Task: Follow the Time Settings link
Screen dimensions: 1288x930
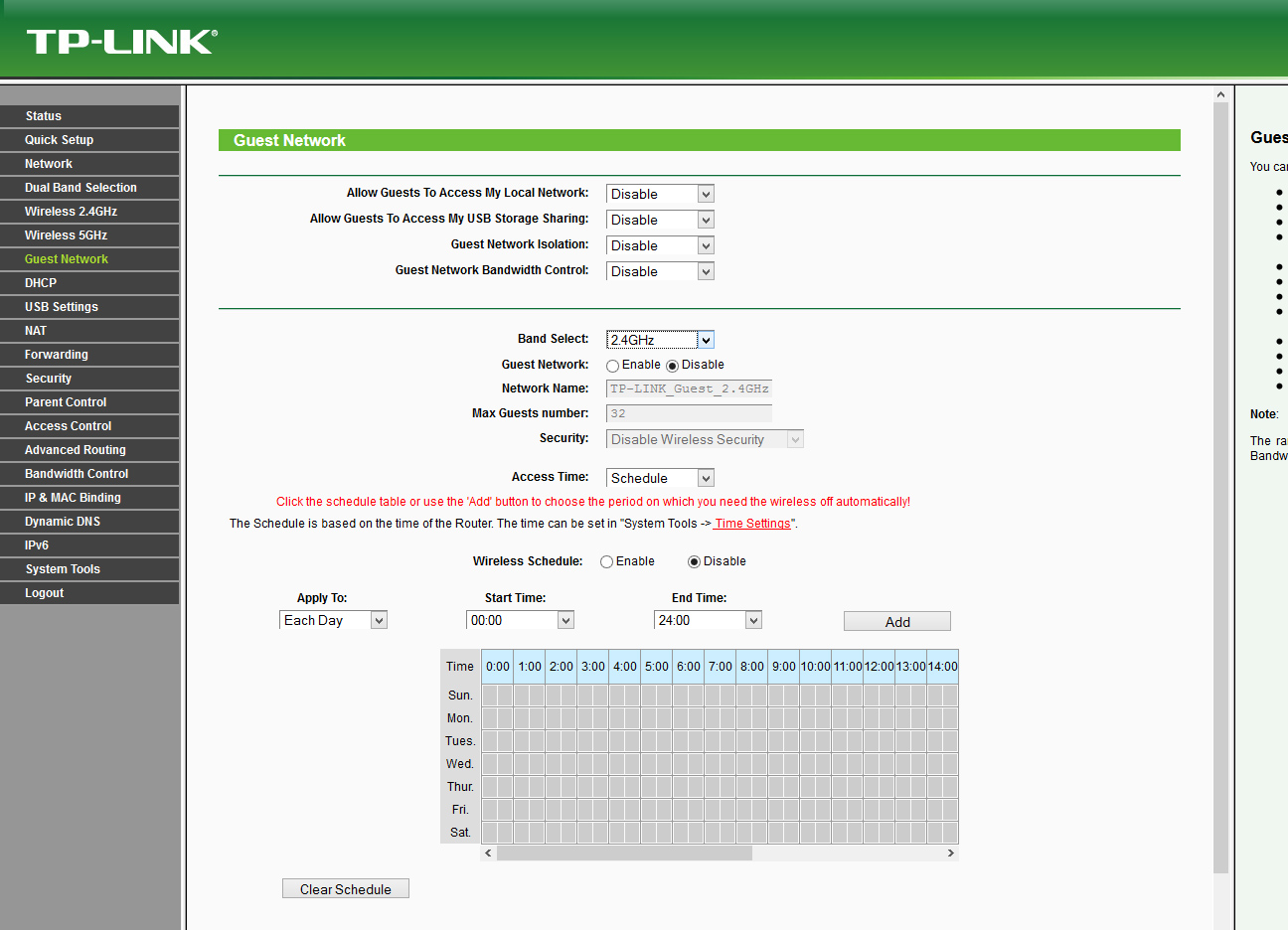Action: click(752, 524)
